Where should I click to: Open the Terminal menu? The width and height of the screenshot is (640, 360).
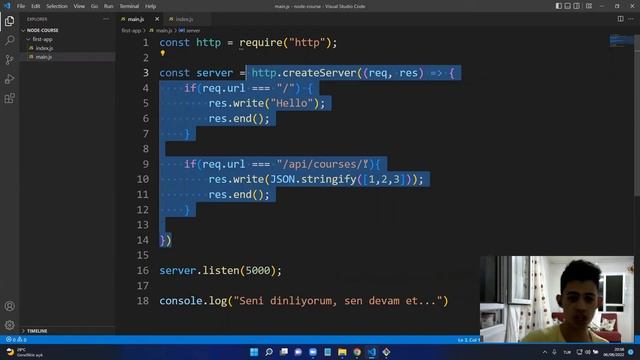tap(129, 6)
